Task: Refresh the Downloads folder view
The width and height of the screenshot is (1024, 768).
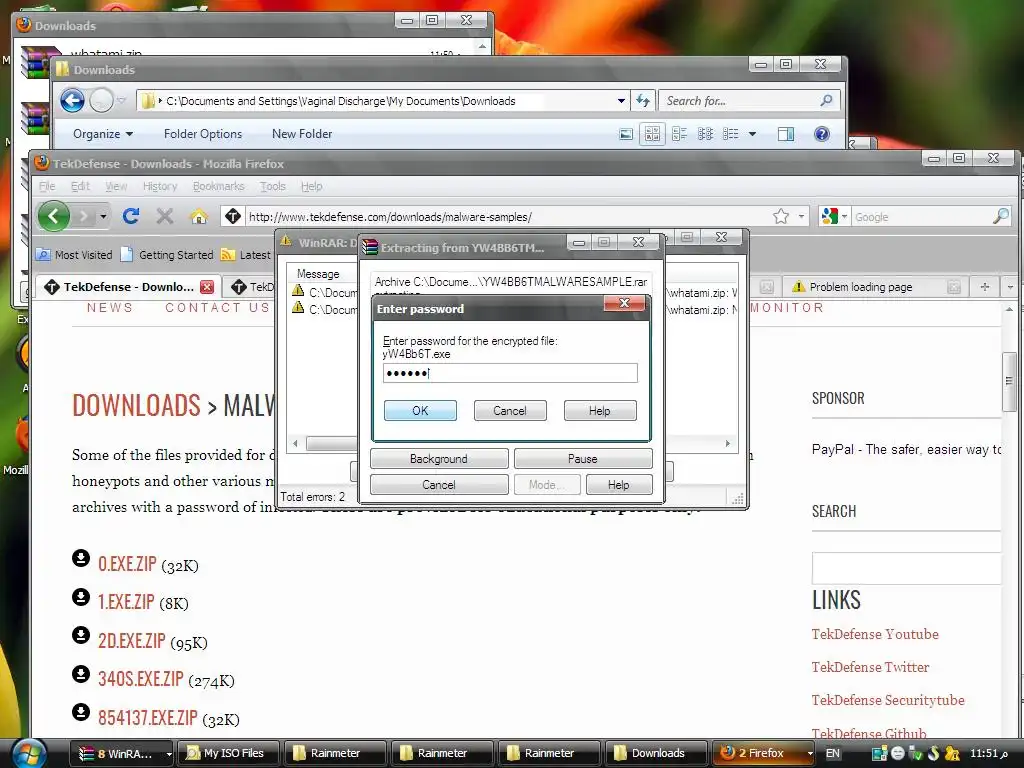Action: (643, 101)
